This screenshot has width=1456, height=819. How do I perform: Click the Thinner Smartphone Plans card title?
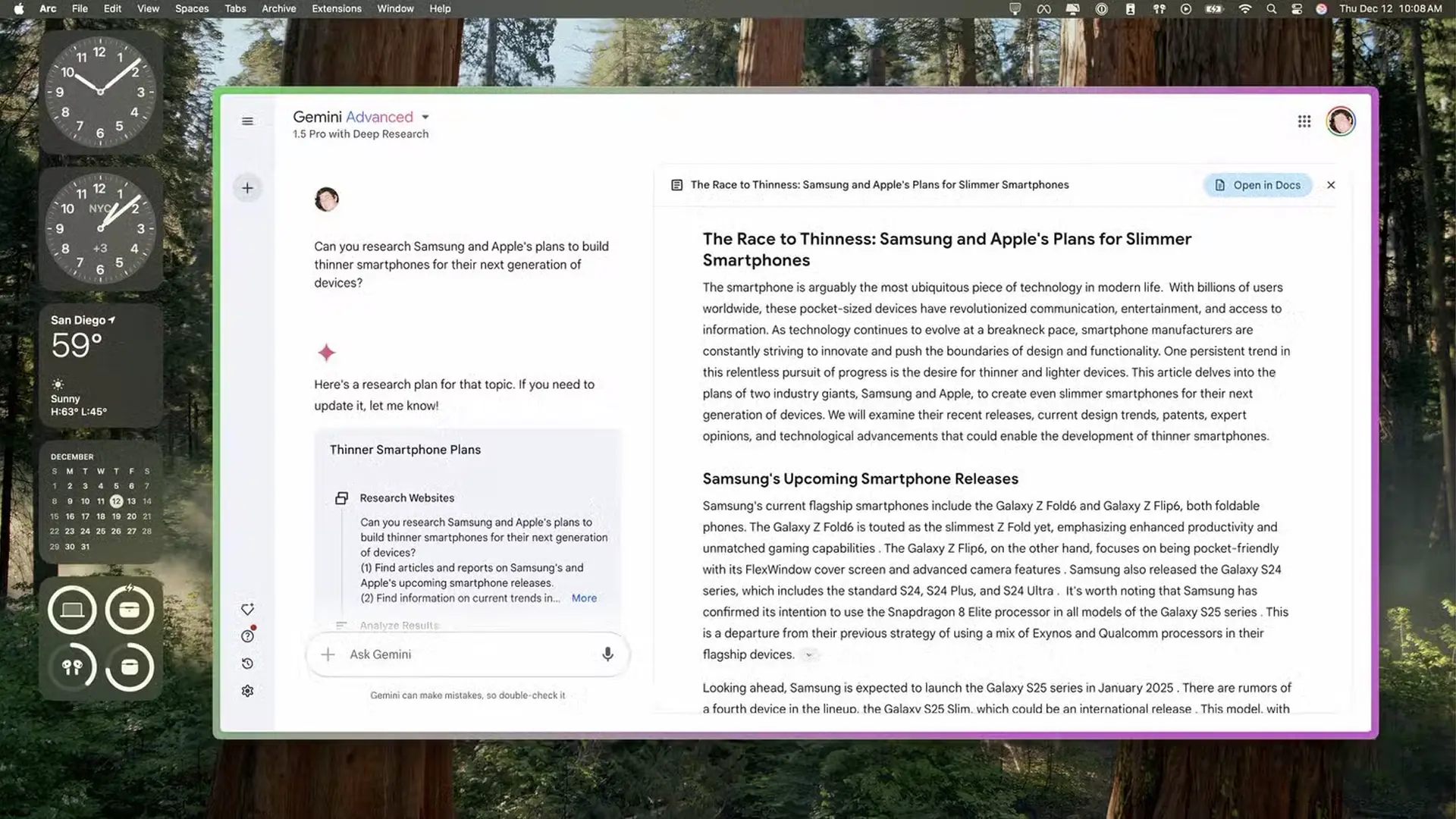(x=405, y=450)
